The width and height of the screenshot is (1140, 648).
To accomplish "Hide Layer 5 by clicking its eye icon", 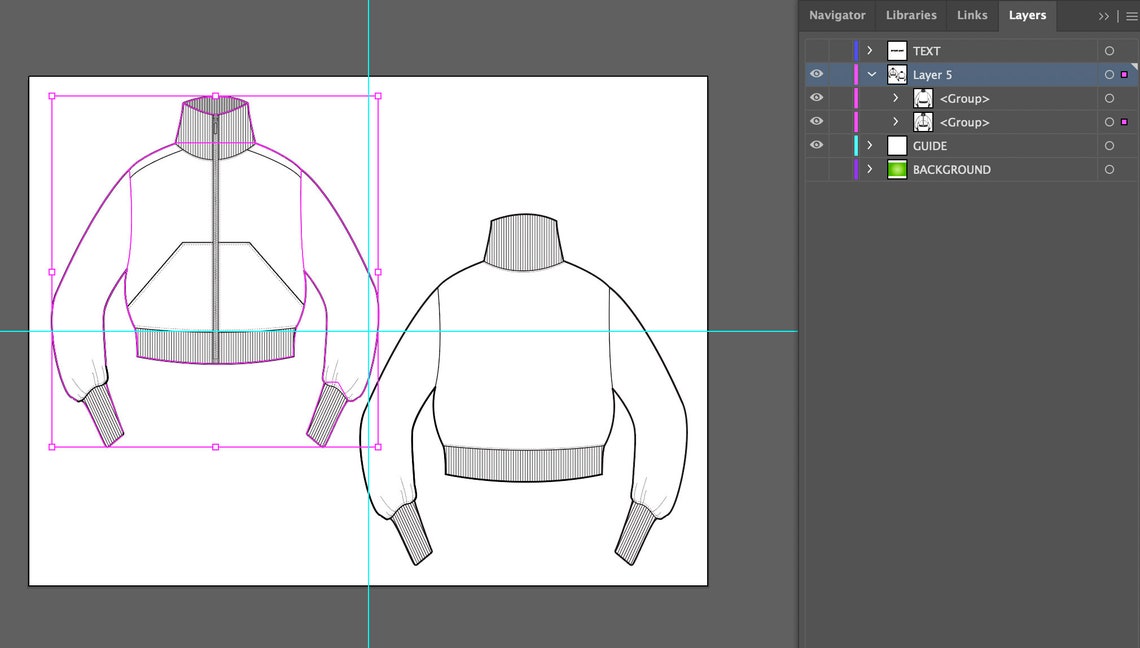I will pos(816,74).
